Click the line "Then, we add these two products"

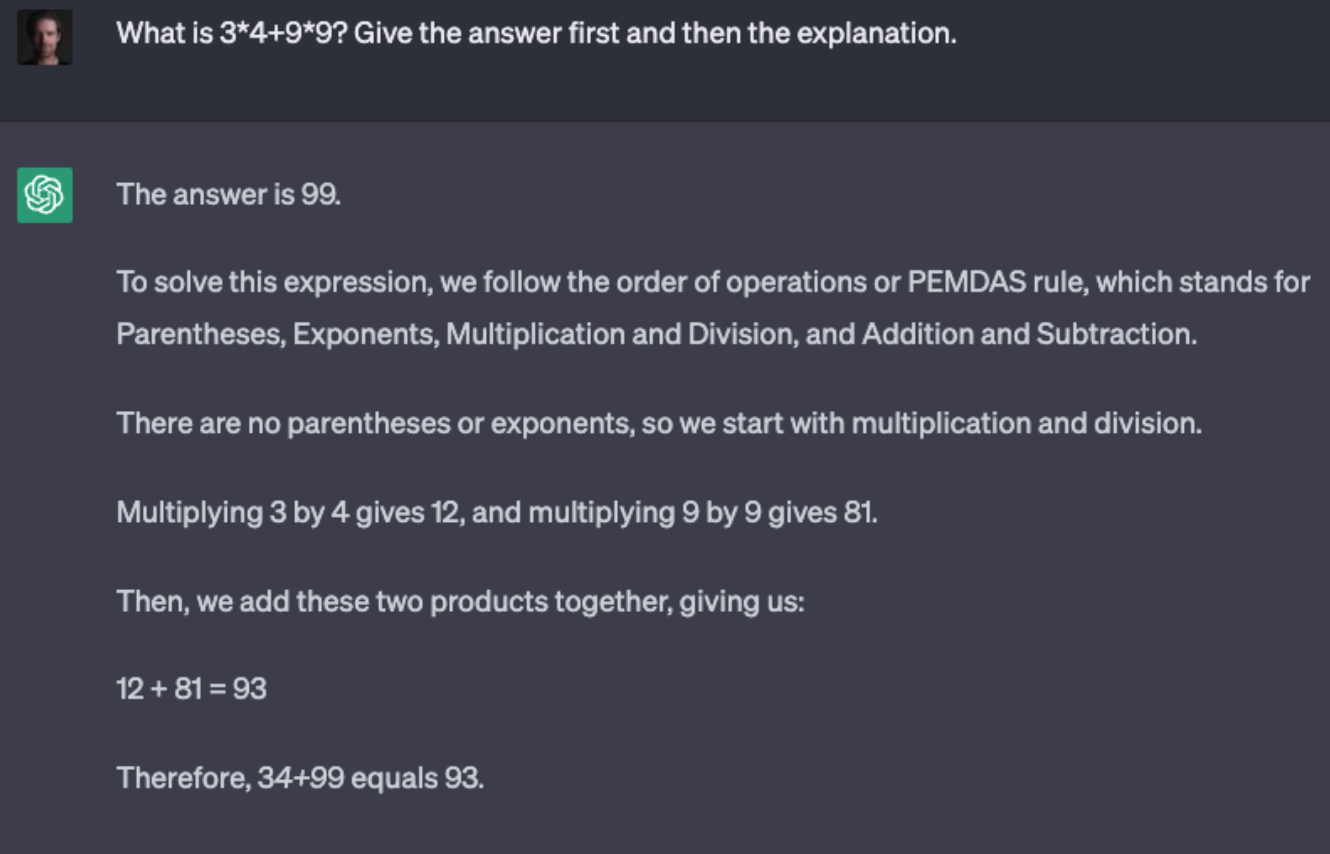[460, 602]
